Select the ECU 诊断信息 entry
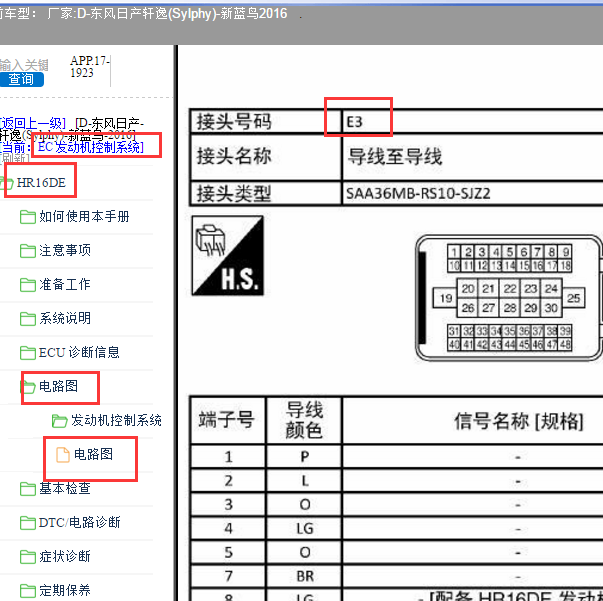Screen dimensions: 603x601 (79, 352)
